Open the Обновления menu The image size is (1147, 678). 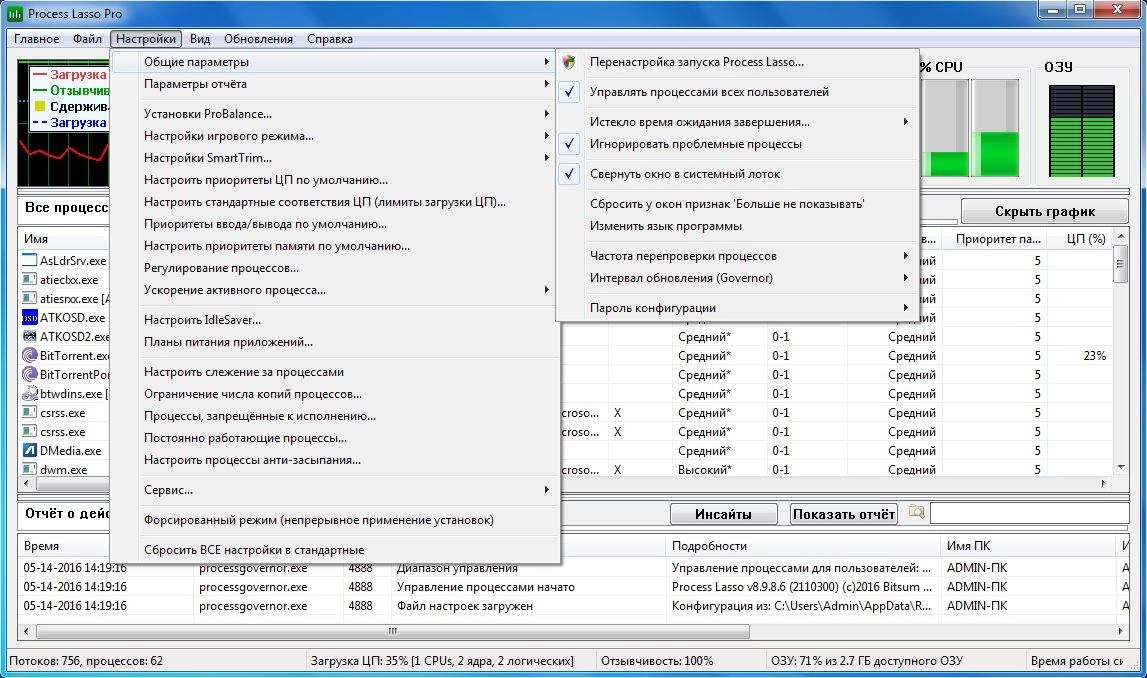[258, 39]
